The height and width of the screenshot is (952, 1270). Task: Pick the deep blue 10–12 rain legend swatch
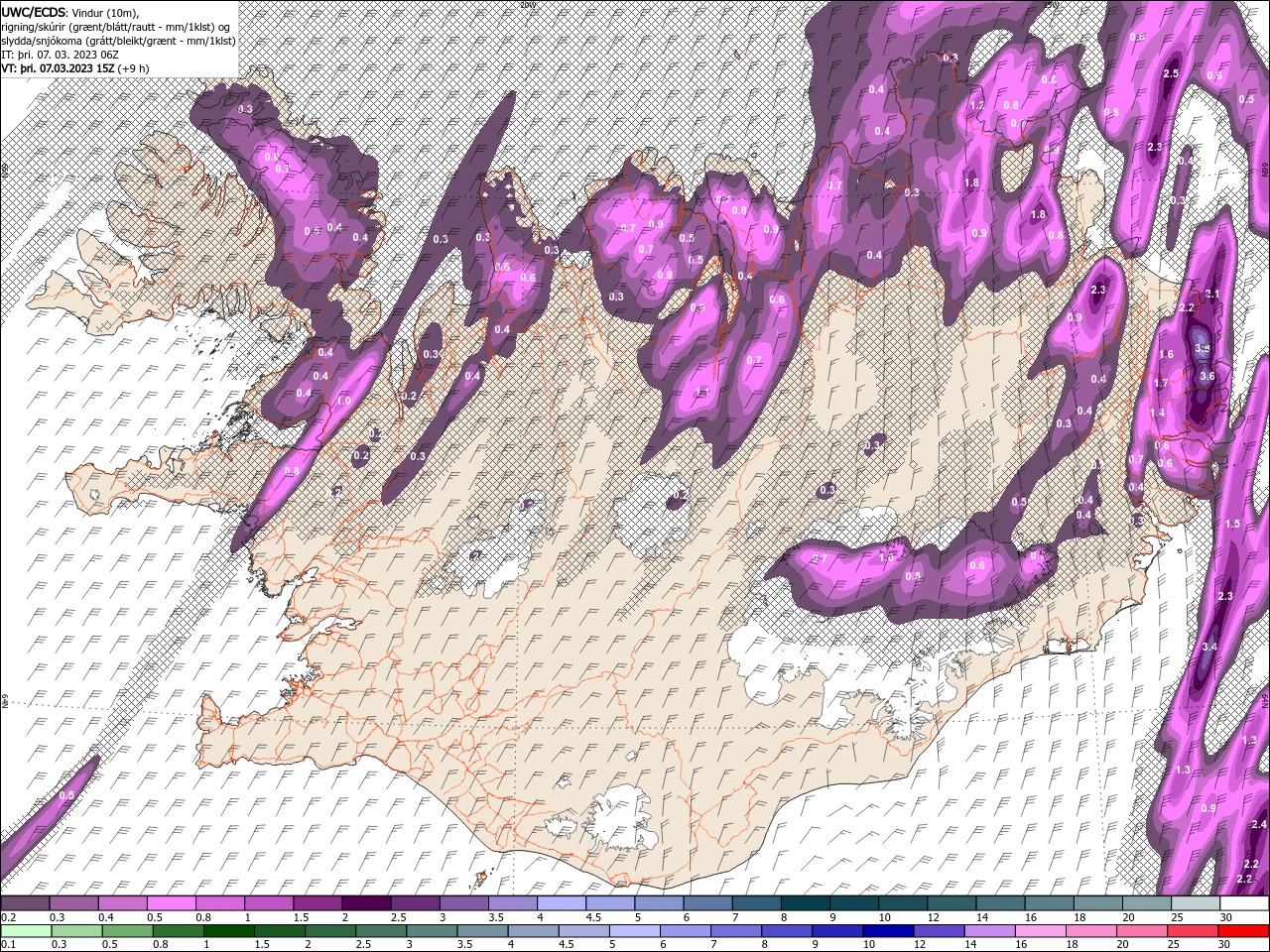pos(888,931)
